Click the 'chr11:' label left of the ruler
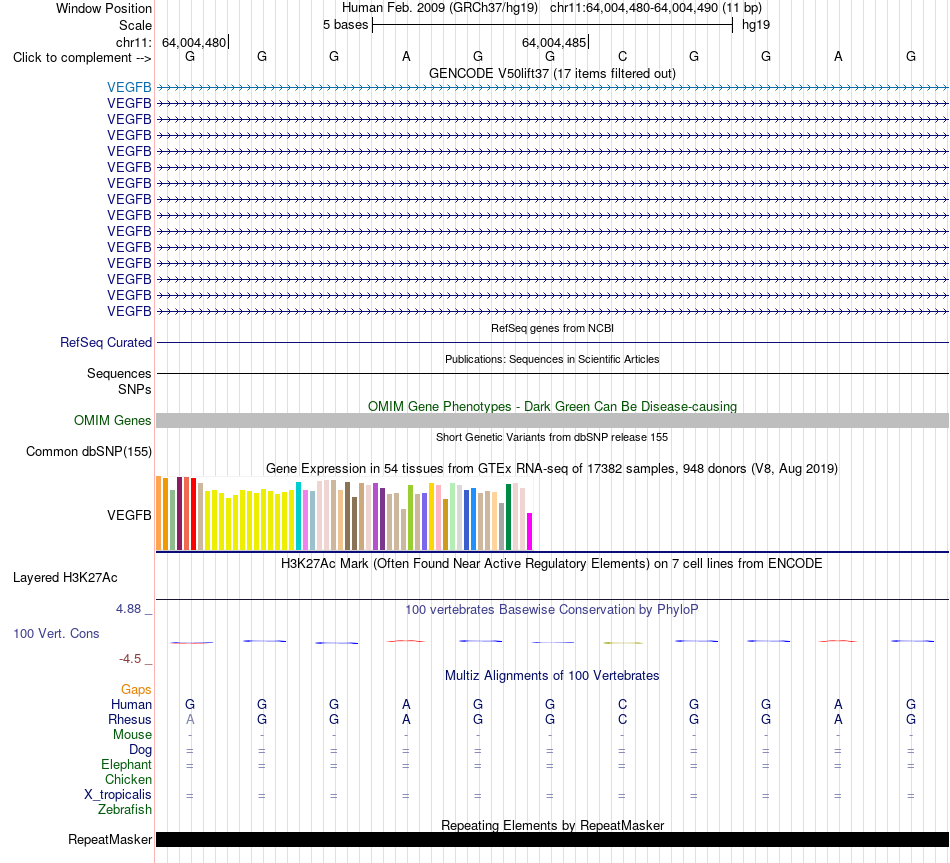Image resolution: width=950 pixels, height=863 pixels. coord(134,42)
